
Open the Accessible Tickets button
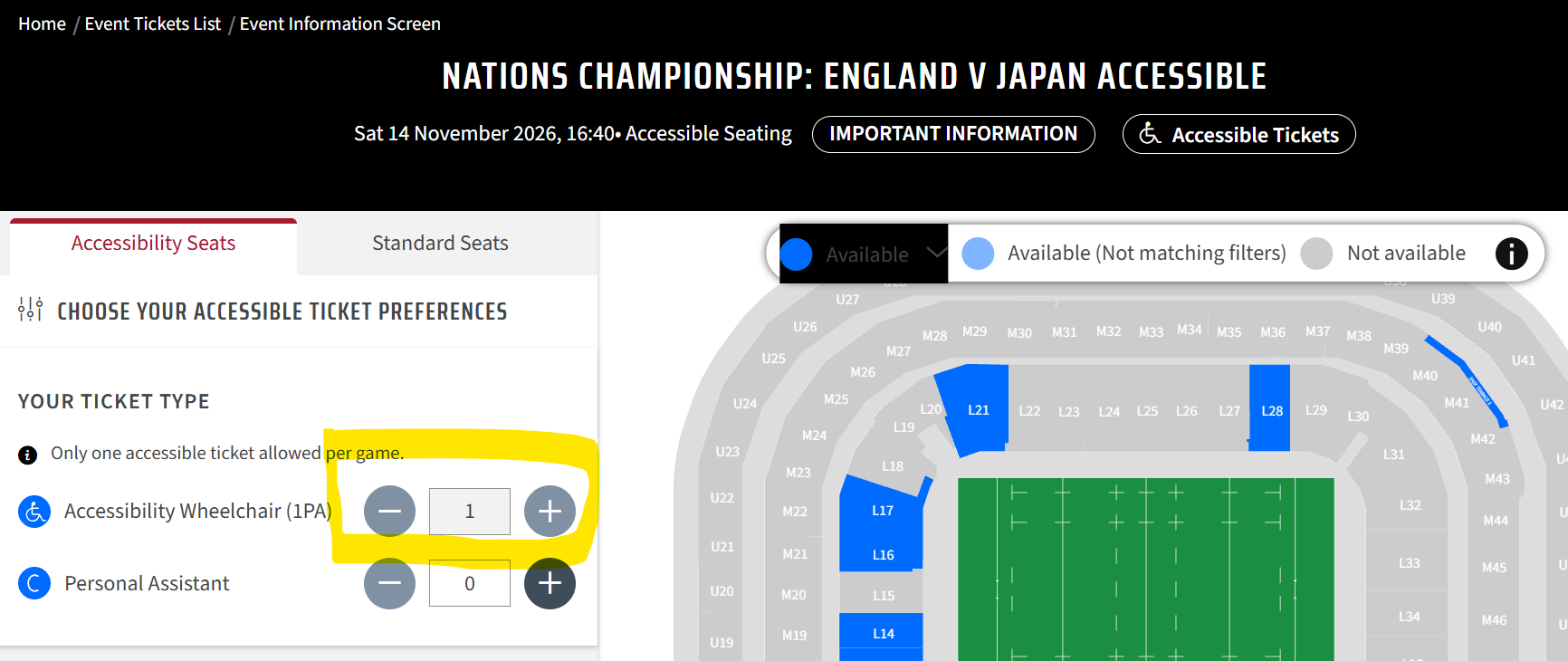(1238, 135)
